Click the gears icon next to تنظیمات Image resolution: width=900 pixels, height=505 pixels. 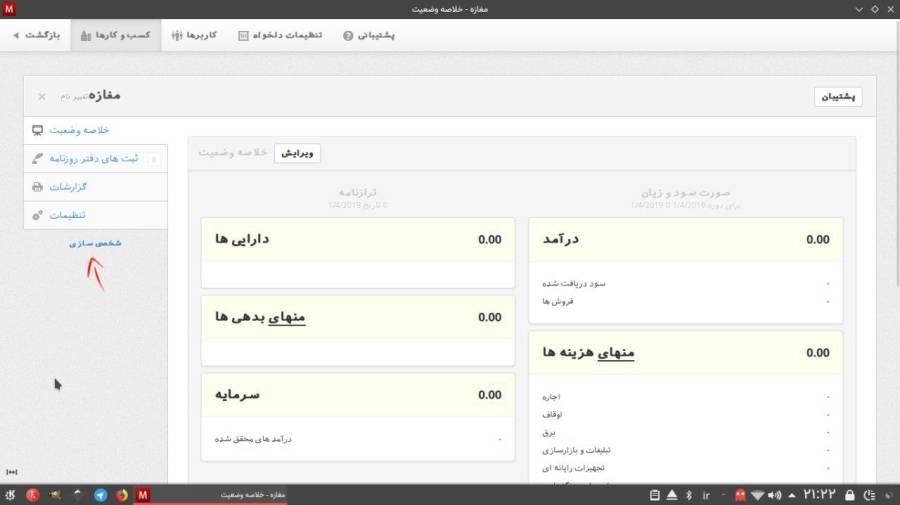tap(38, 215)
